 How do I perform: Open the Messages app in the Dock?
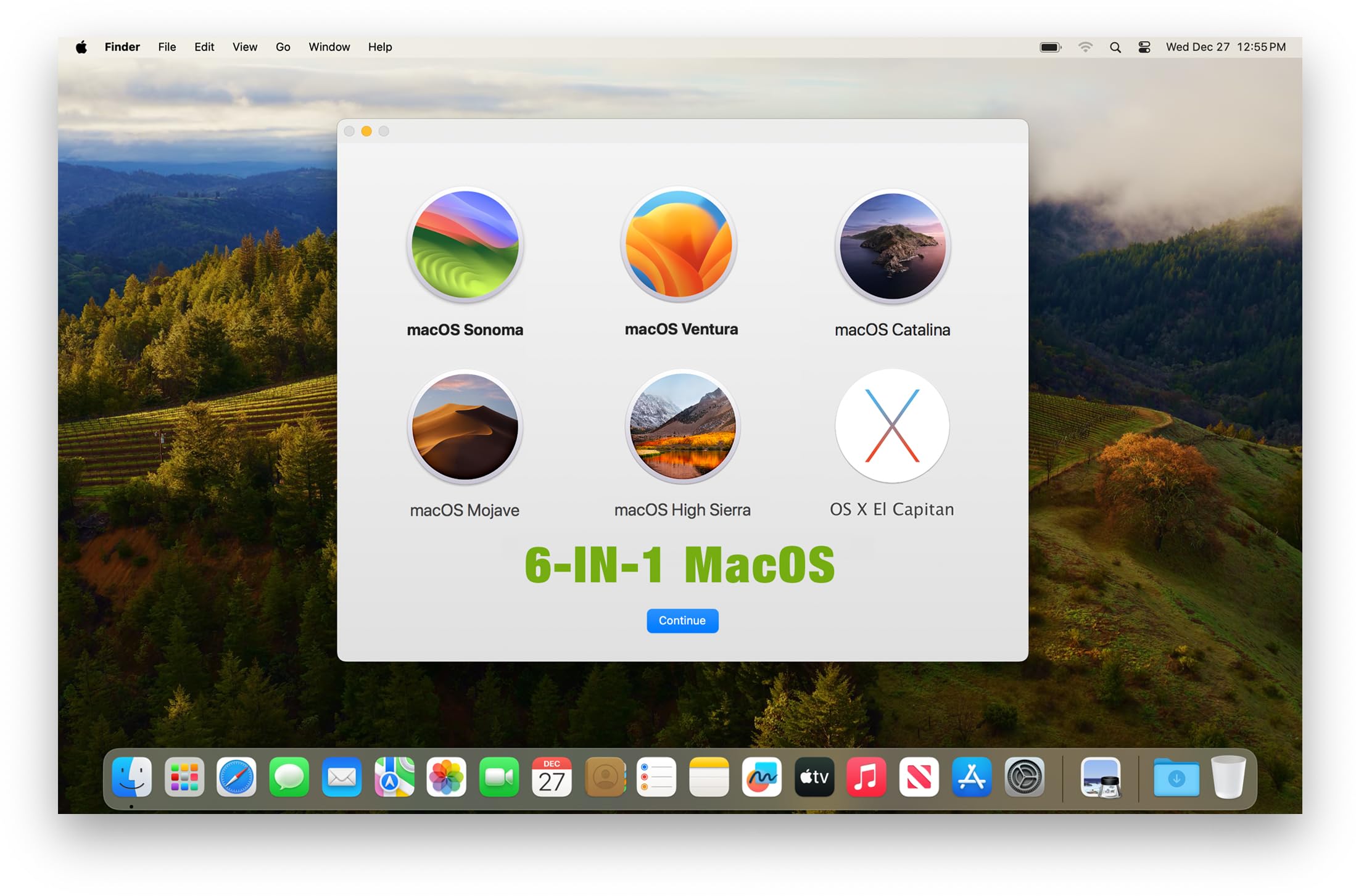289,778
